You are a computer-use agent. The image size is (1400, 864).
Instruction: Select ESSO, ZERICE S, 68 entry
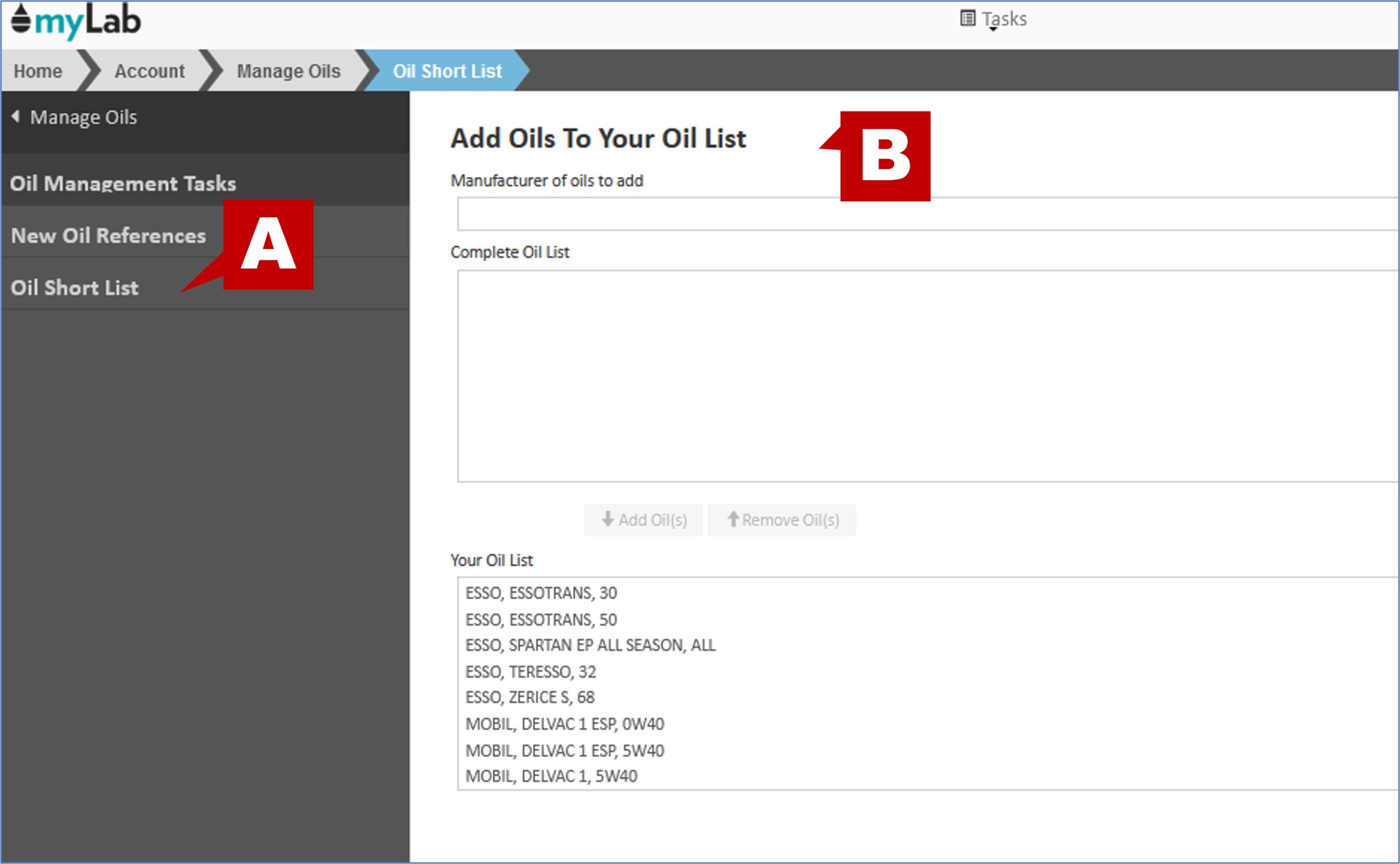click(530, 697)
